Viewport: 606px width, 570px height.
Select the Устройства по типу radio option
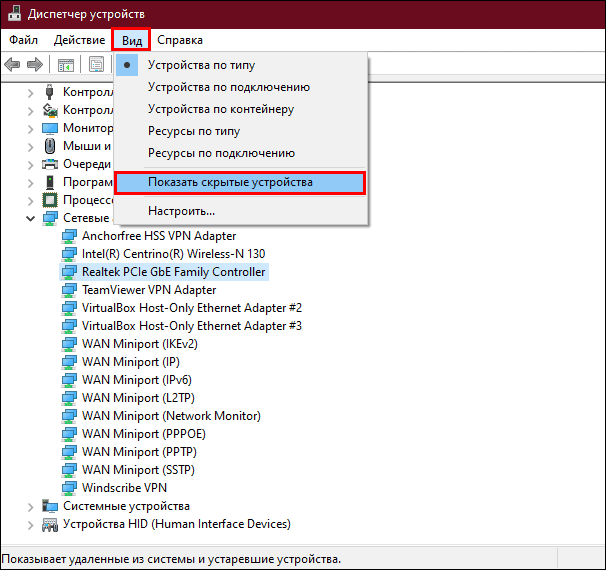coord(241,65)
